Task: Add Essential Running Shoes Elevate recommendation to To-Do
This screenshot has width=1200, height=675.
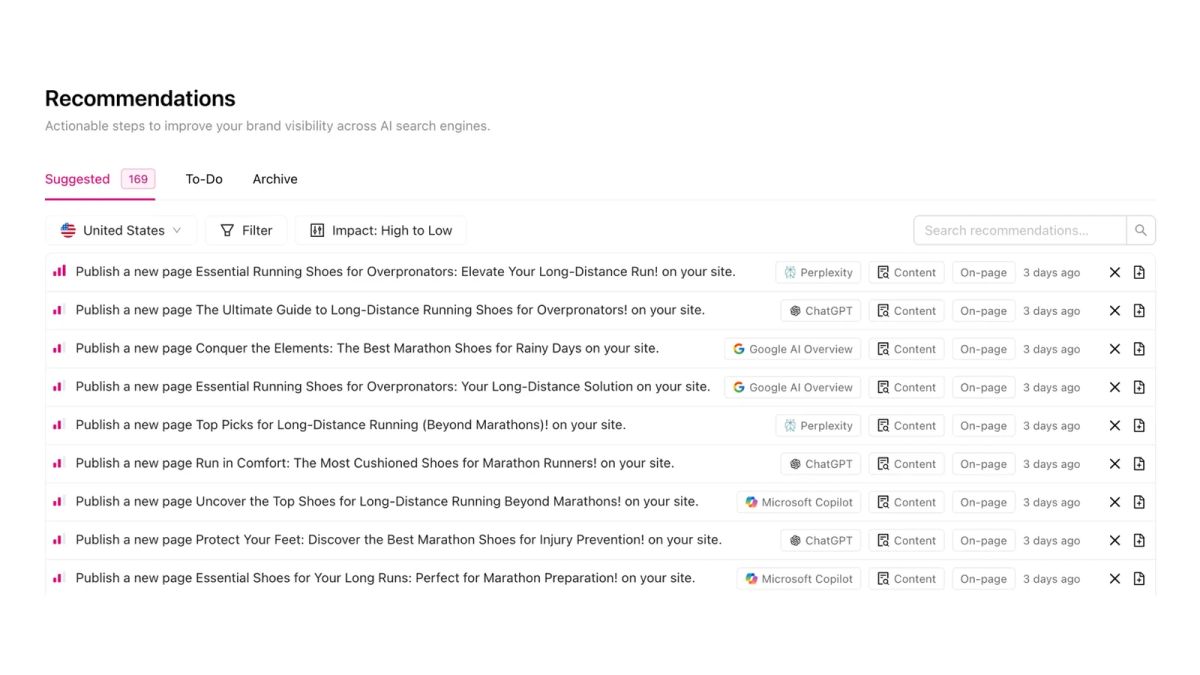Action: [x=1139, y=272]
